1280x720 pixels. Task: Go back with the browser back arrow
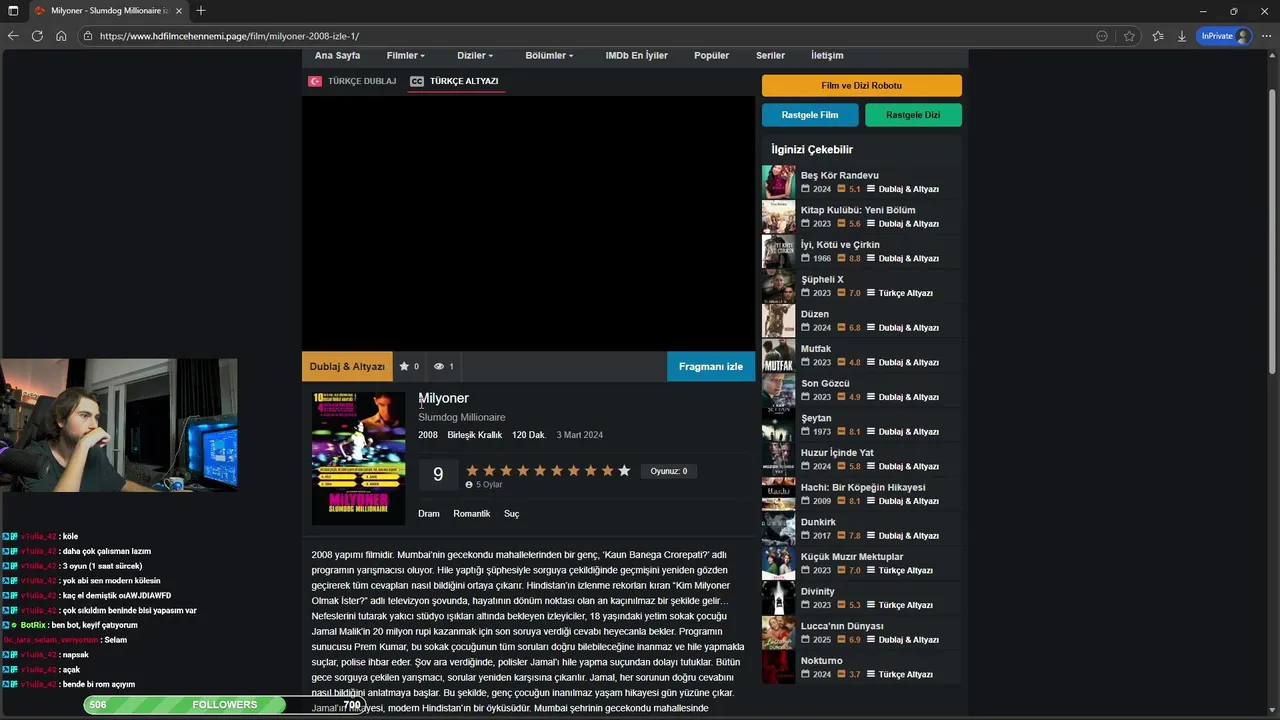(x=13, y=36)
